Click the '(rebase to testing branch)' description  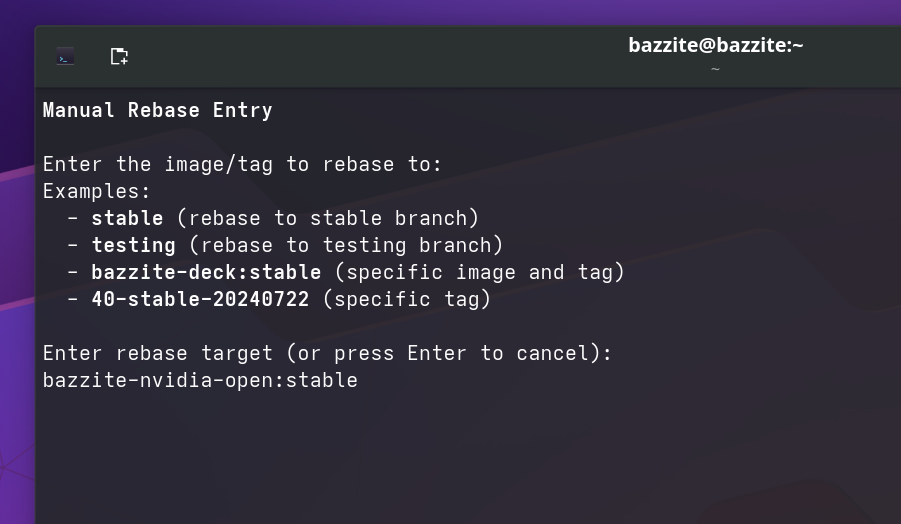[x=346, y=245]
